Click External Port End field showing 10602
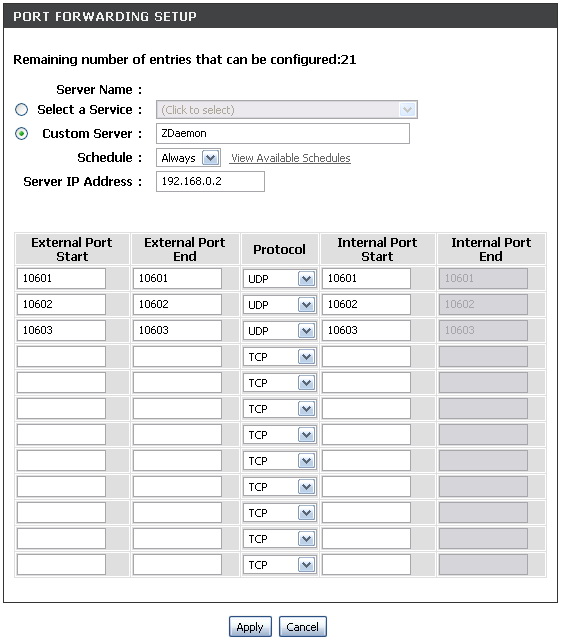 coord(177,304)
